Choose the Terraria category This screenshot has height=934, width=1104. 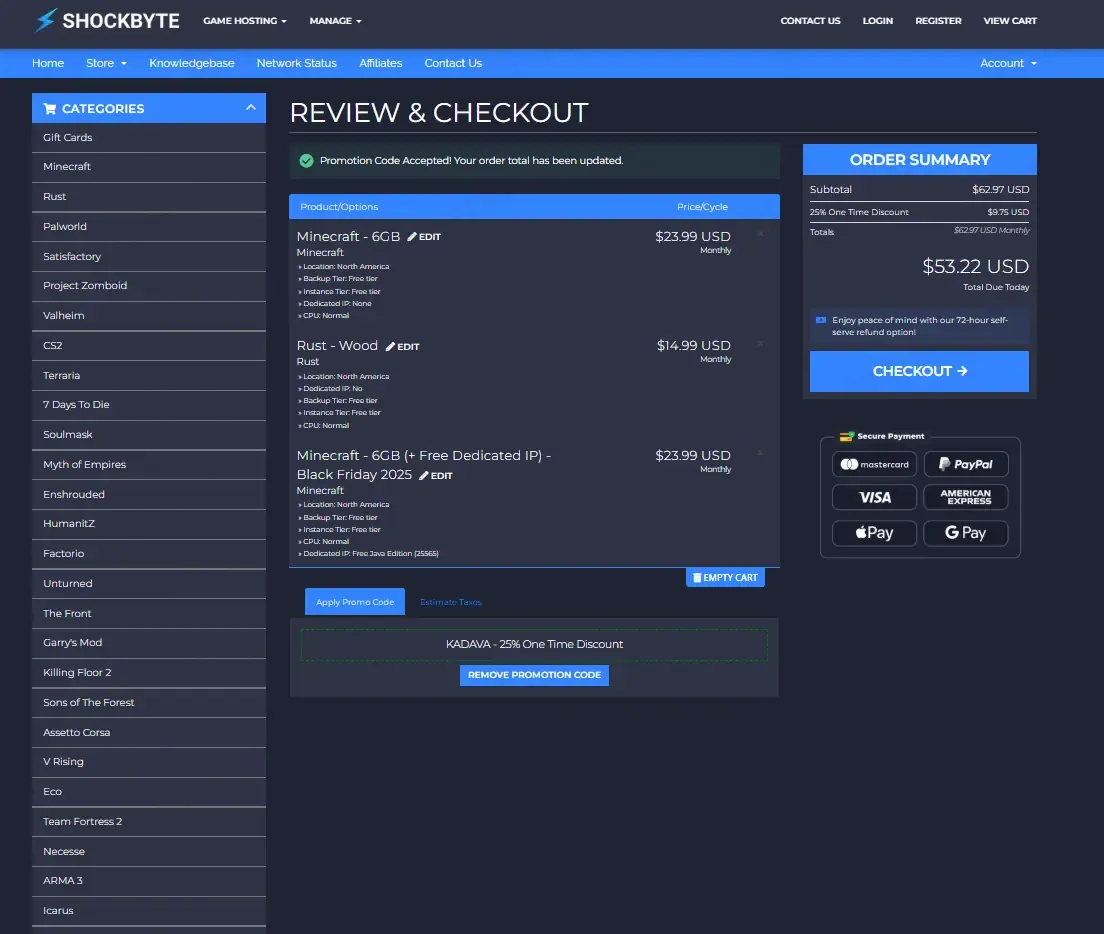tap(149, 375)
